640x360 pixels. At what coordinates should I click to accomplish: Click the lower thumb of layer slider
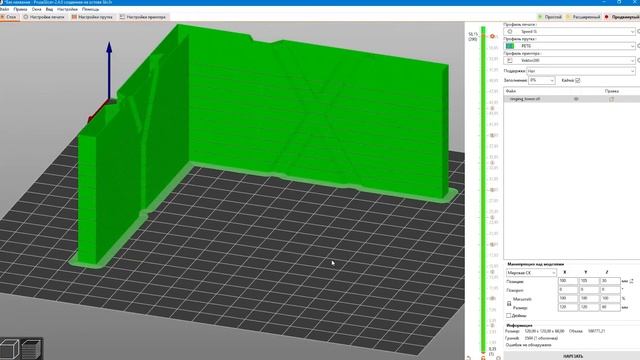coord(483,353)
